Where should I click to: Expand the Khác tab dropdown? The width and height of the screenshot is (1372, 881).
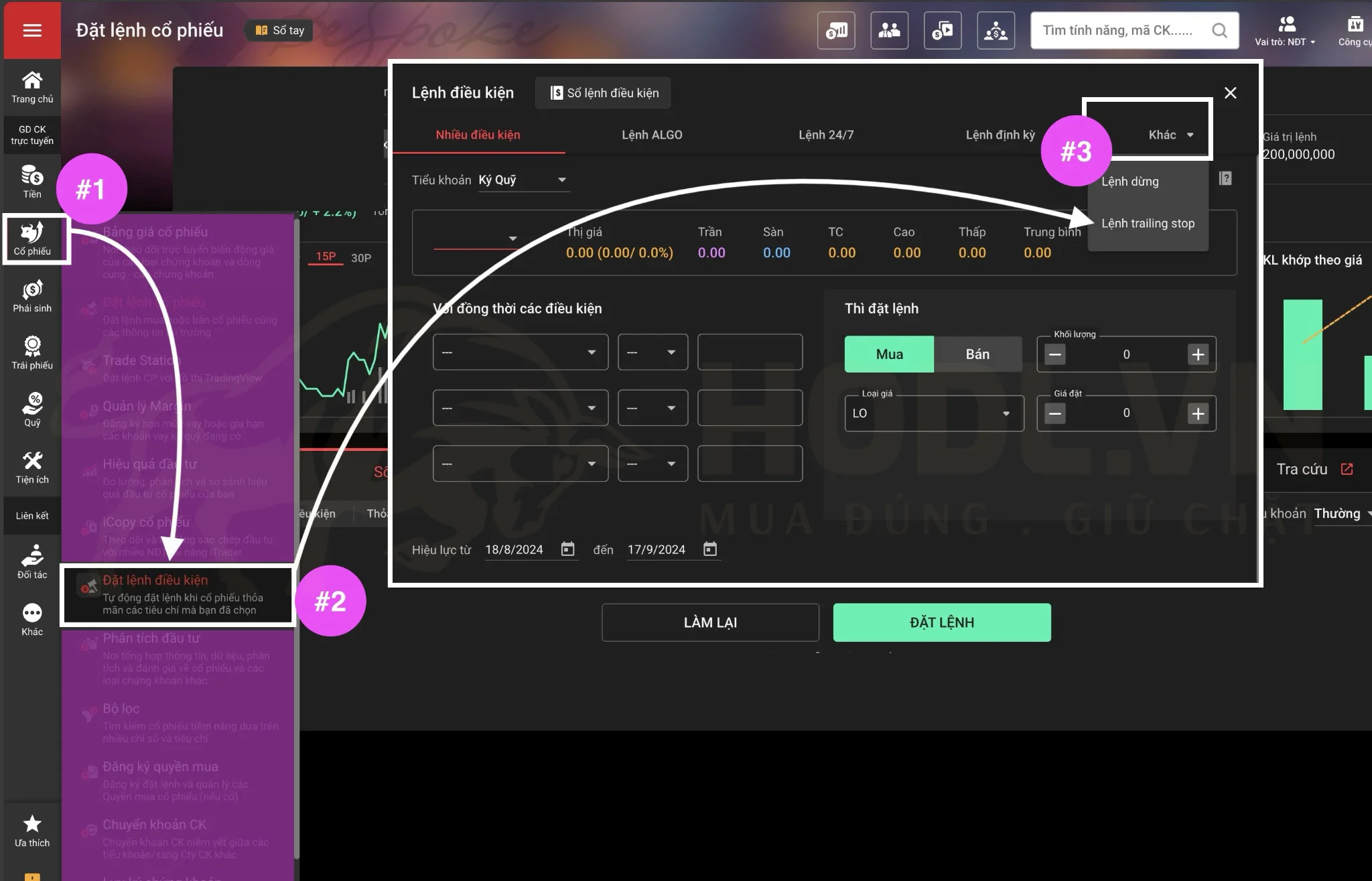click(x=1170, y=135)
